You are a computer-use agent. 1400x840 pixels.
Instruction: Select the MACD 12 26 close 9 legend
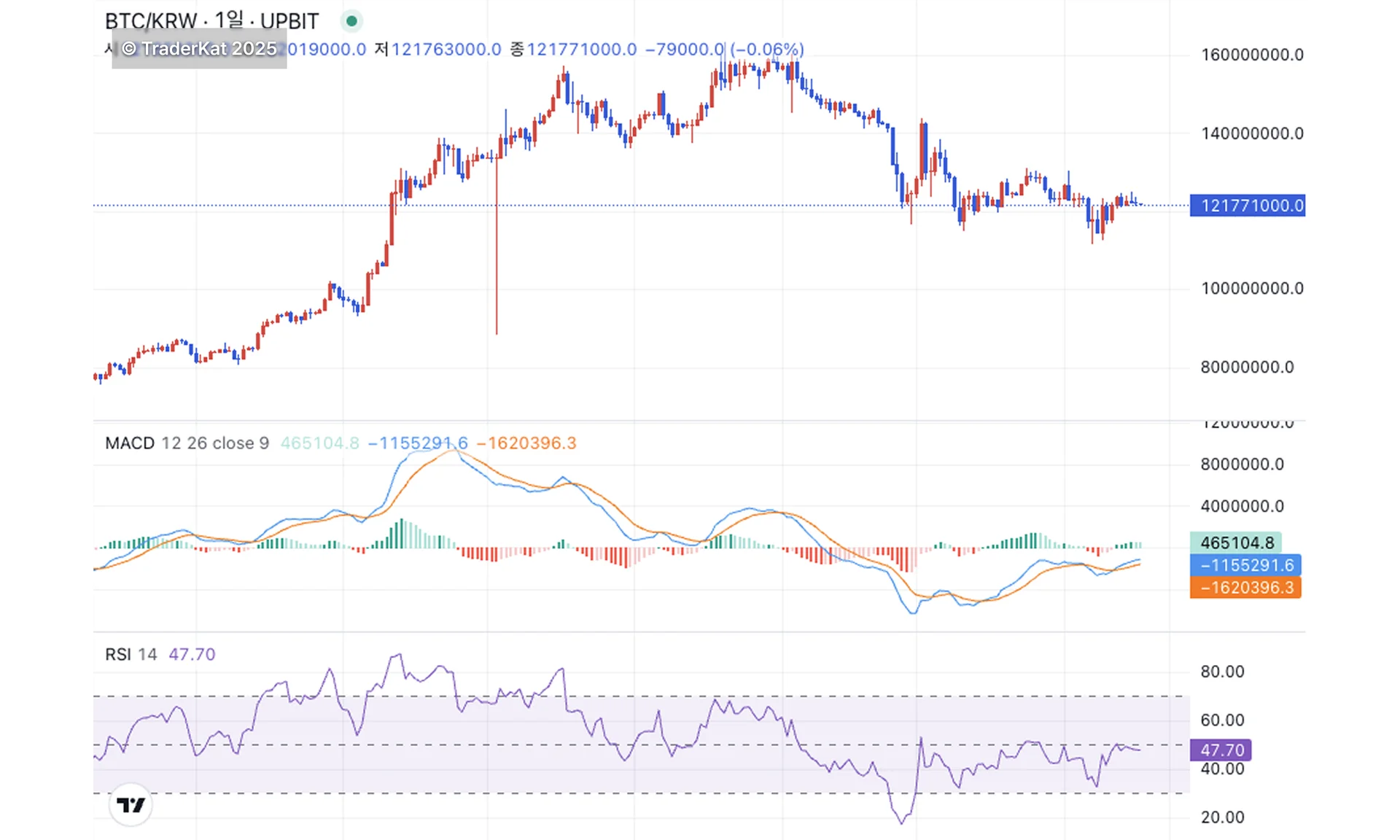(x=187, y=443)
